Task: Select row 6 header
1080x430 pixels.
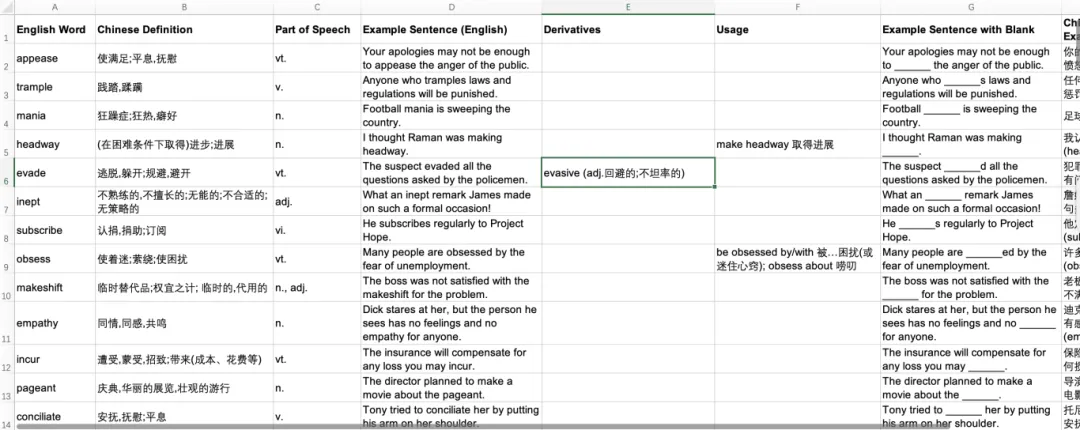Action: [x=7, y=172]
